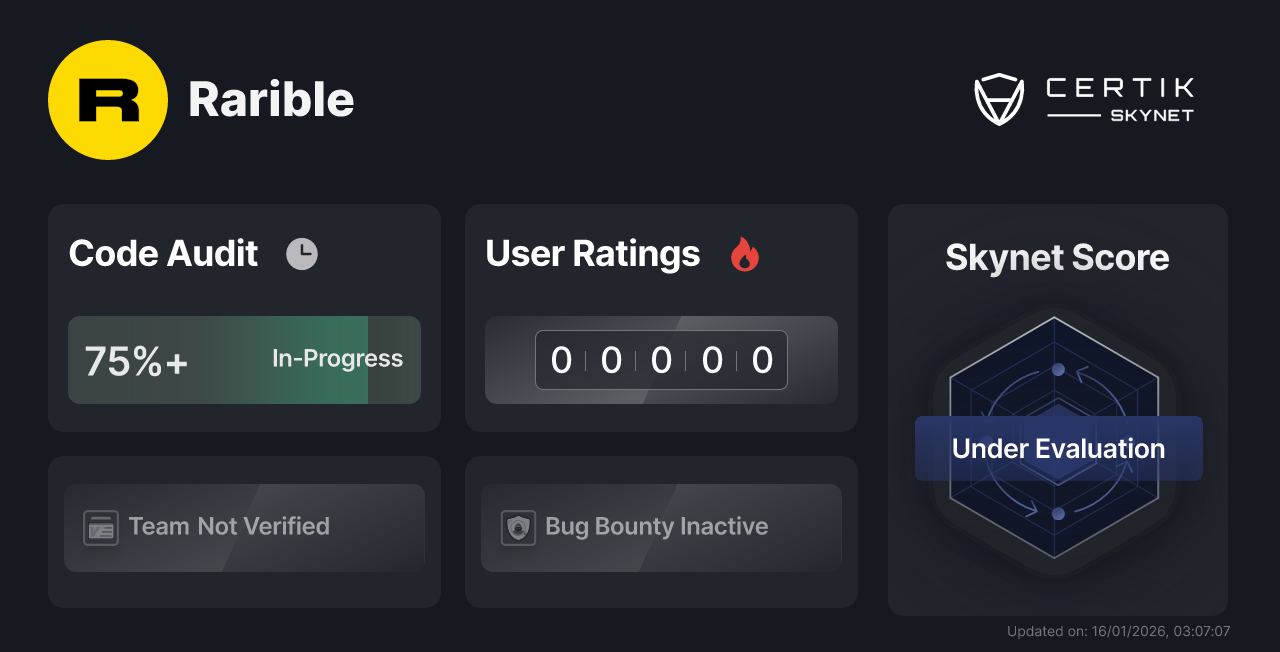
Task: Switch to the Code Audit section
Action: point(163,254)
